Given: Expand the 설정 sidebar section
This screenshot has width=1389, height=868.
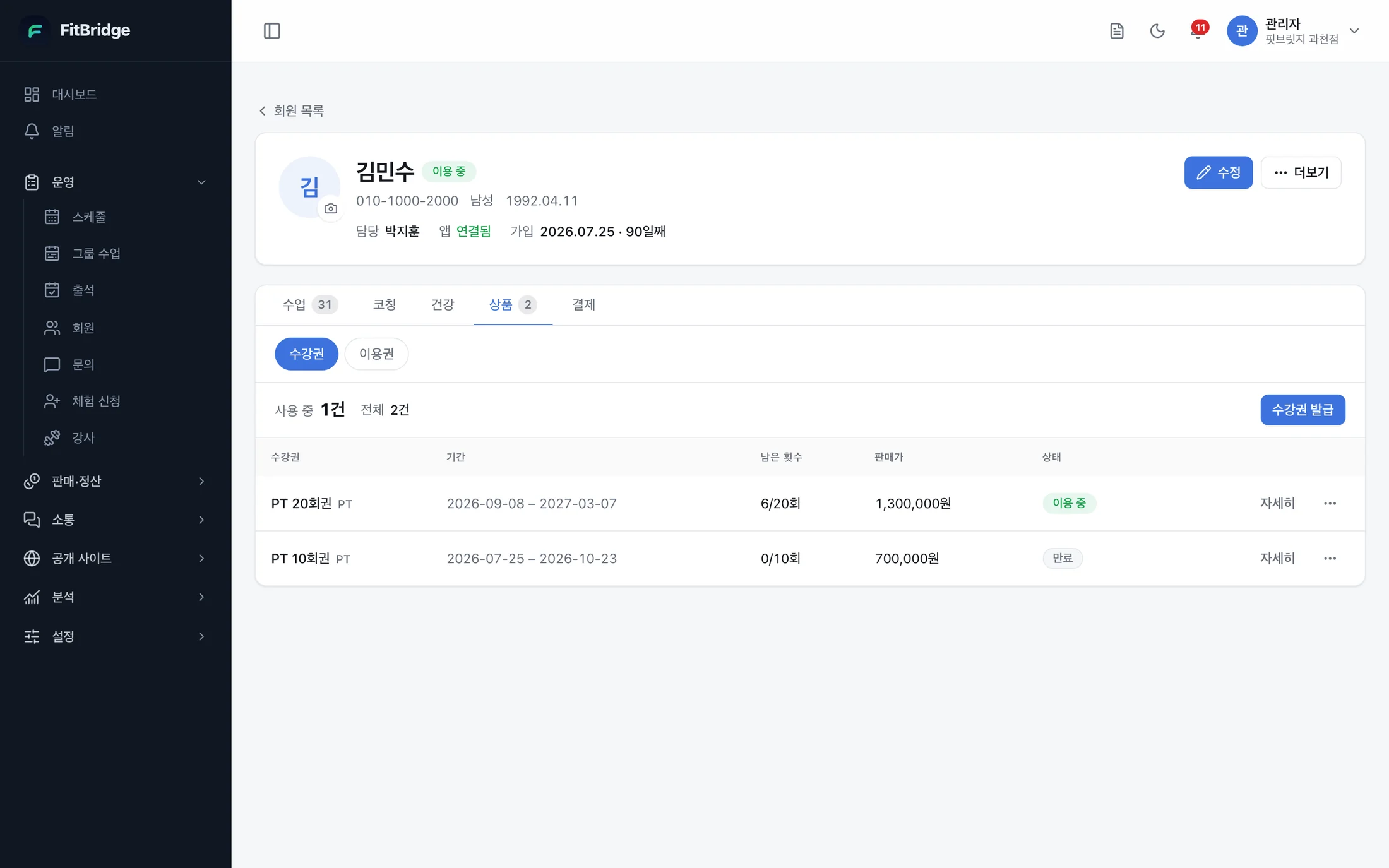Looking at the screenshot, I should pos(116,636).
